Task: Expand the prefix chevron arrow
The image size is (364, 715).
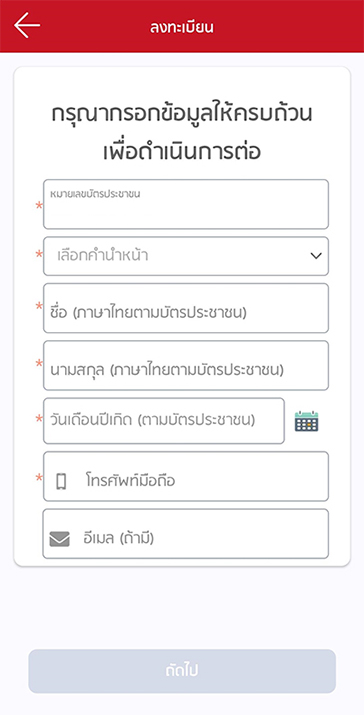Action: click(x=316, y=256)
